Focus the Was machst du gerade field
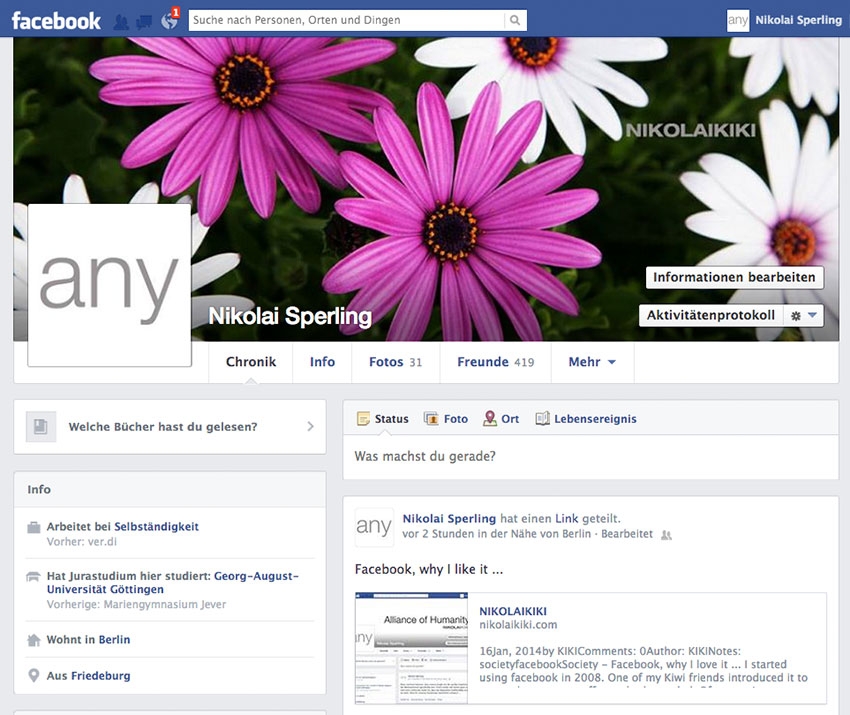The width and height of the screenshot is (850, 715). click(x=590, y=457)
